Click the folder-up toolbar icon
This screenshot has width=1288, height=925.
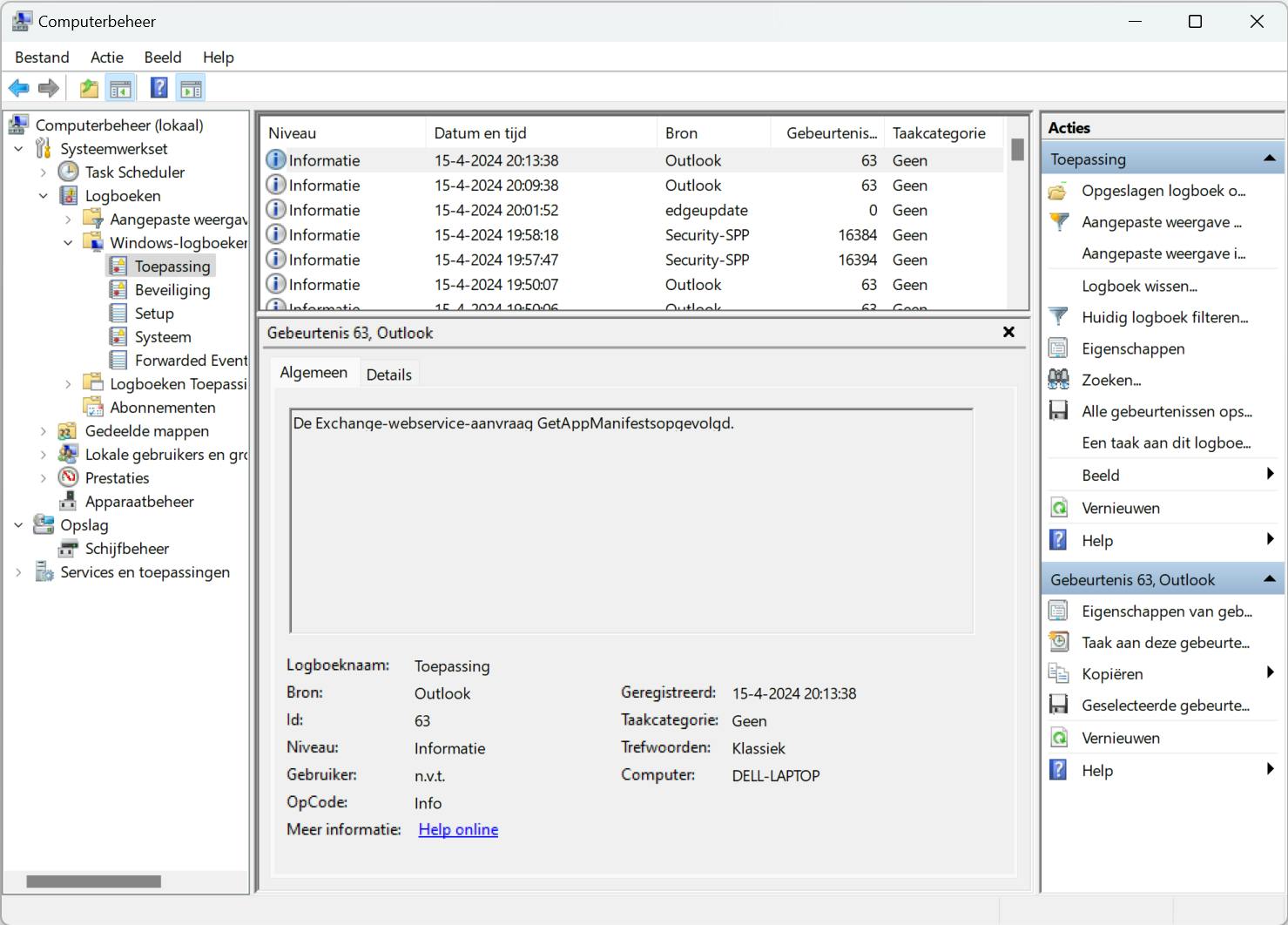click(89, 88)
